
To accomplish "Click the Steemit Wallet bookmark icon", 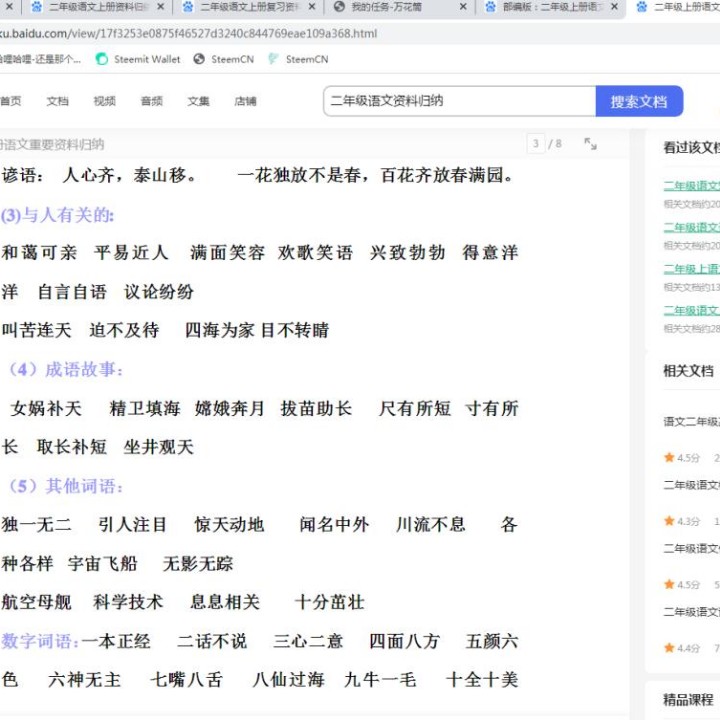I will (x=102, y=59).
